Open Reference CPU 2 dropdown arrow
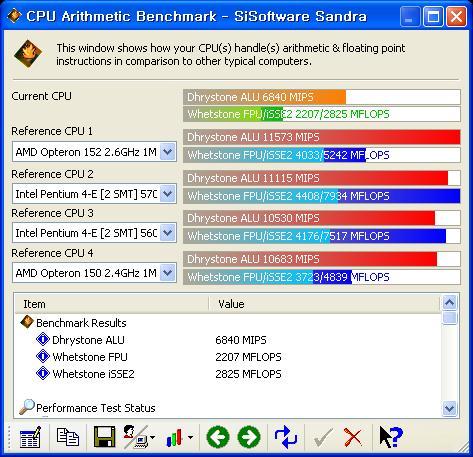The image size is (473, 457). (168, 194)
